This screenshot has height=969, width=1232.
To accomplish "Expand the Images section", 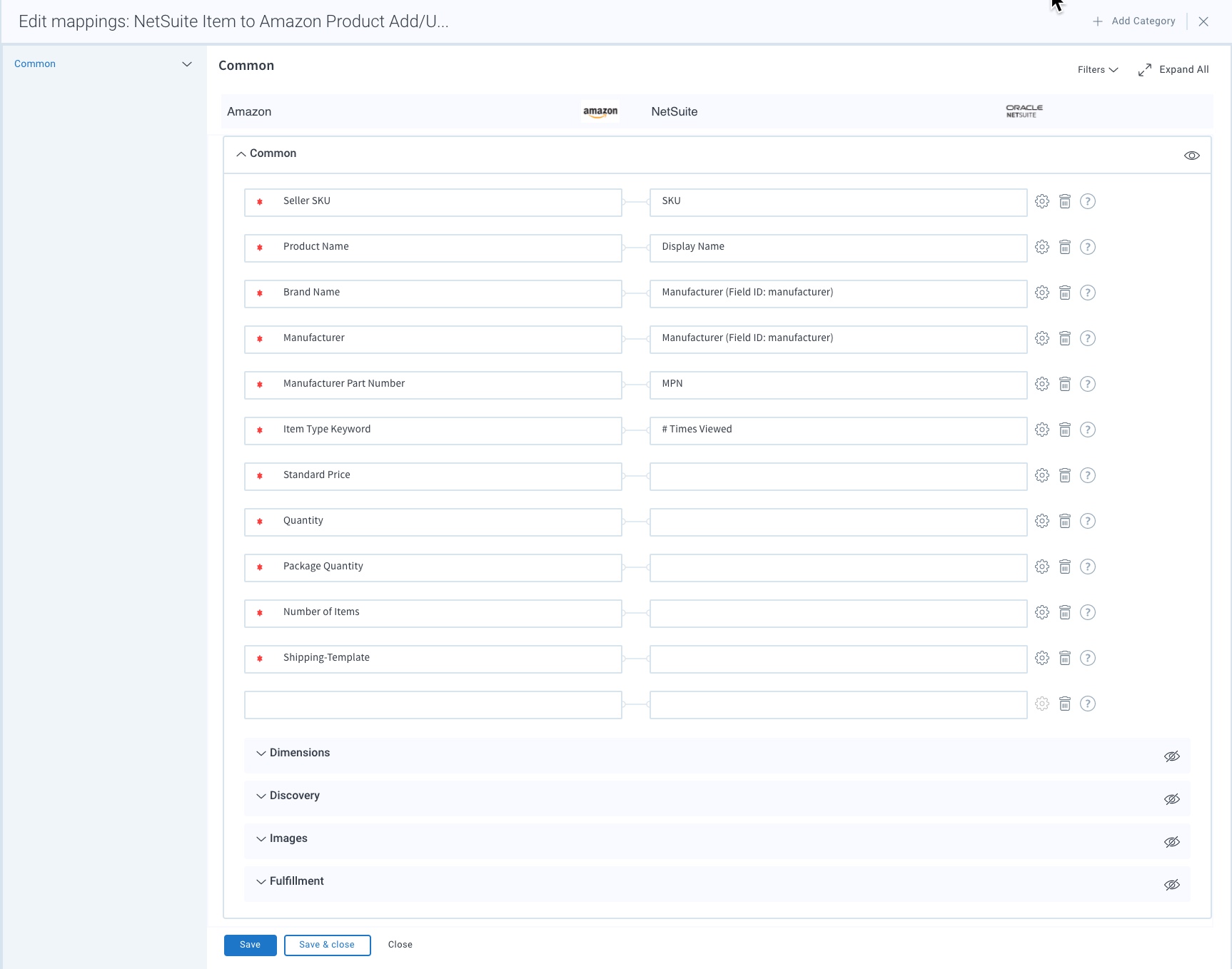I will click(261, 839).
